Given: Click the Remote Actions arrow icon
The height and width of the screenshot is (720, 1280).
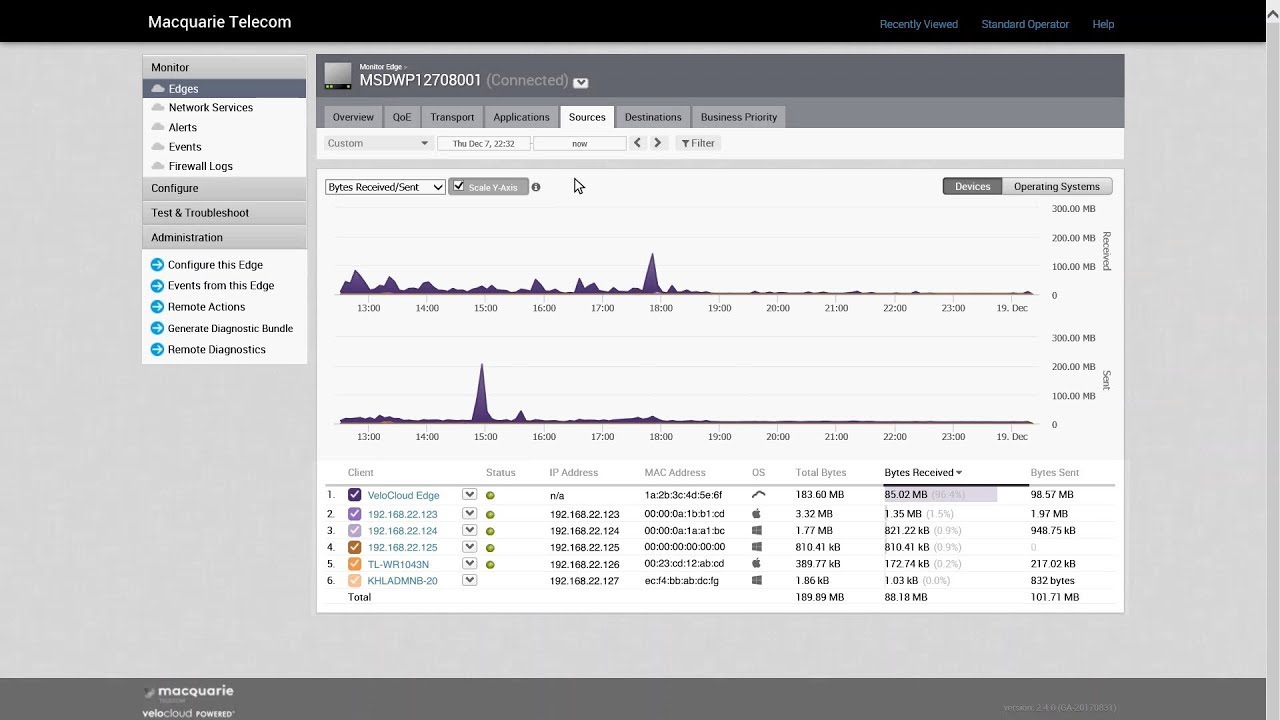Looking at the screenshot, I should coord(157,307).
